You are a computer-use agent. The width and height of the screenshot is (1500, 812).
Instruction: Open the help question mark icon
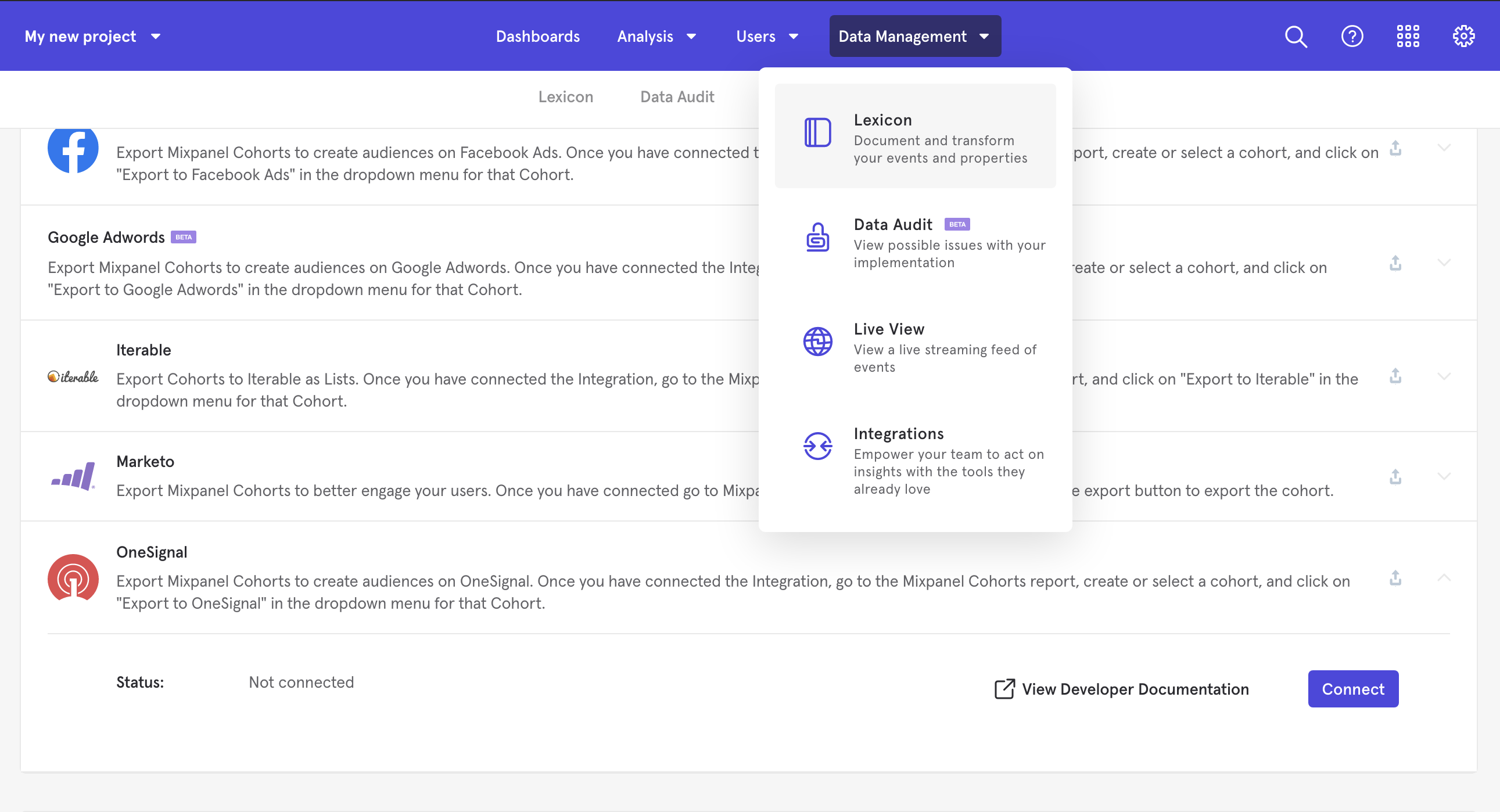coord(1351,37)
